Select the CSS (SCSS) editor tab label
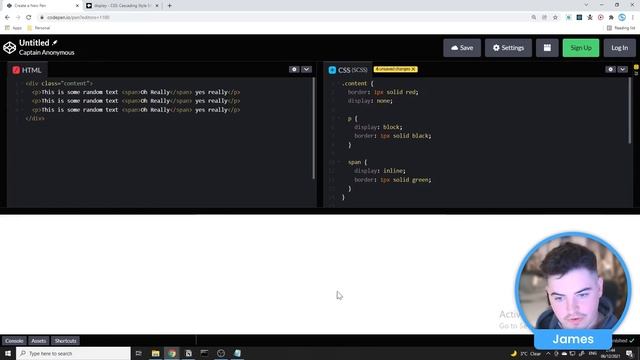 click(348, 70)
